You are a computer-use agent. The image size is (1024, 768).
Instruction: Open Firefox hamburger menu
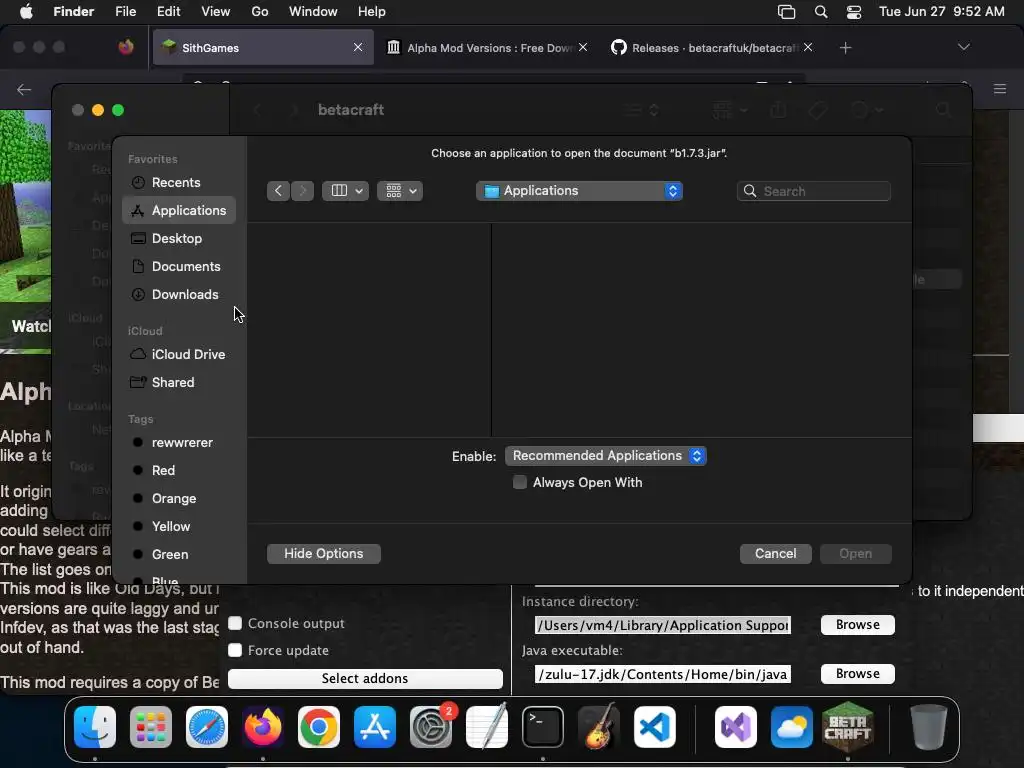1000,89
